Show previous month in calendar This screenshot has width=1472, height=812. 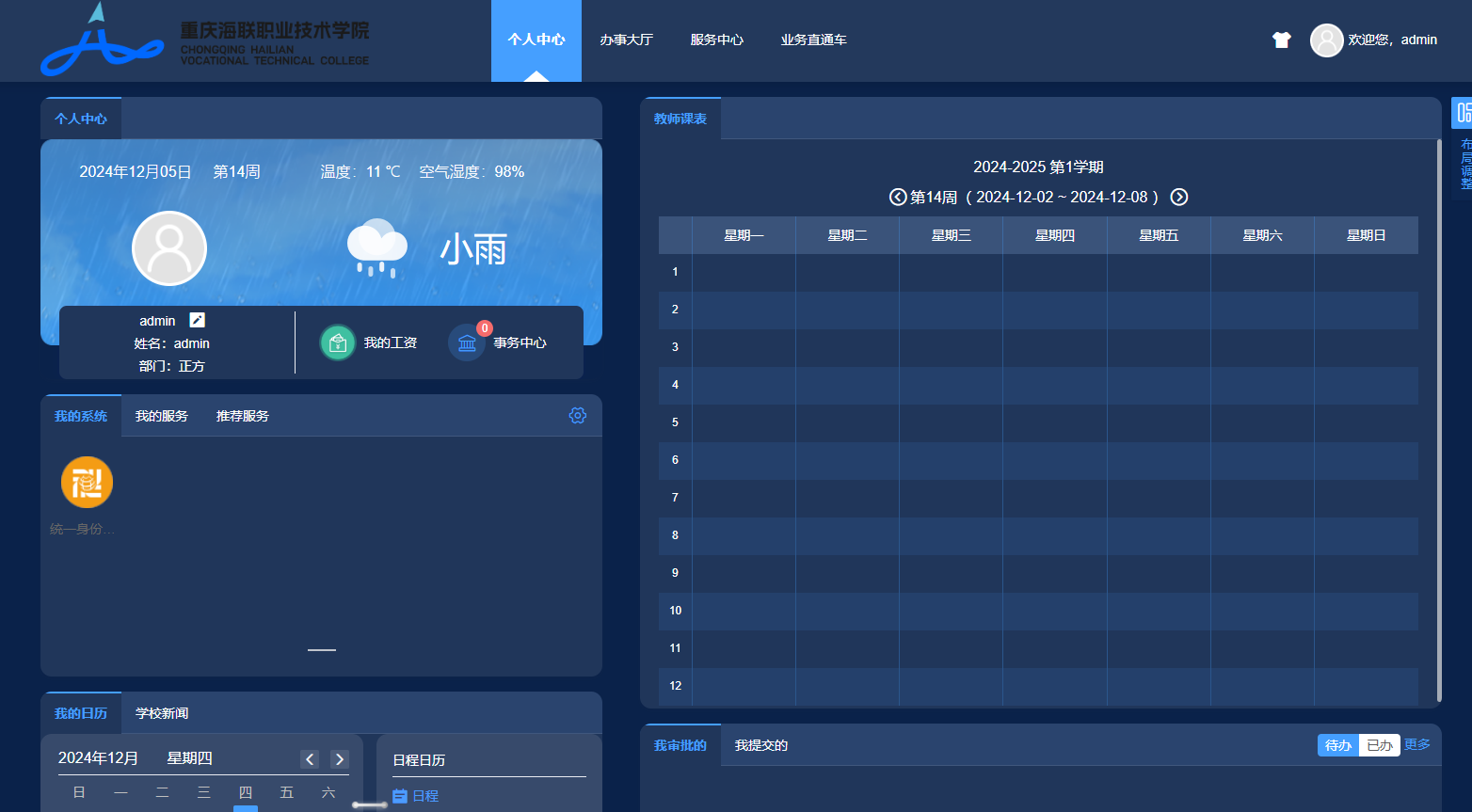pyautogui.click(x=310, y=758)
